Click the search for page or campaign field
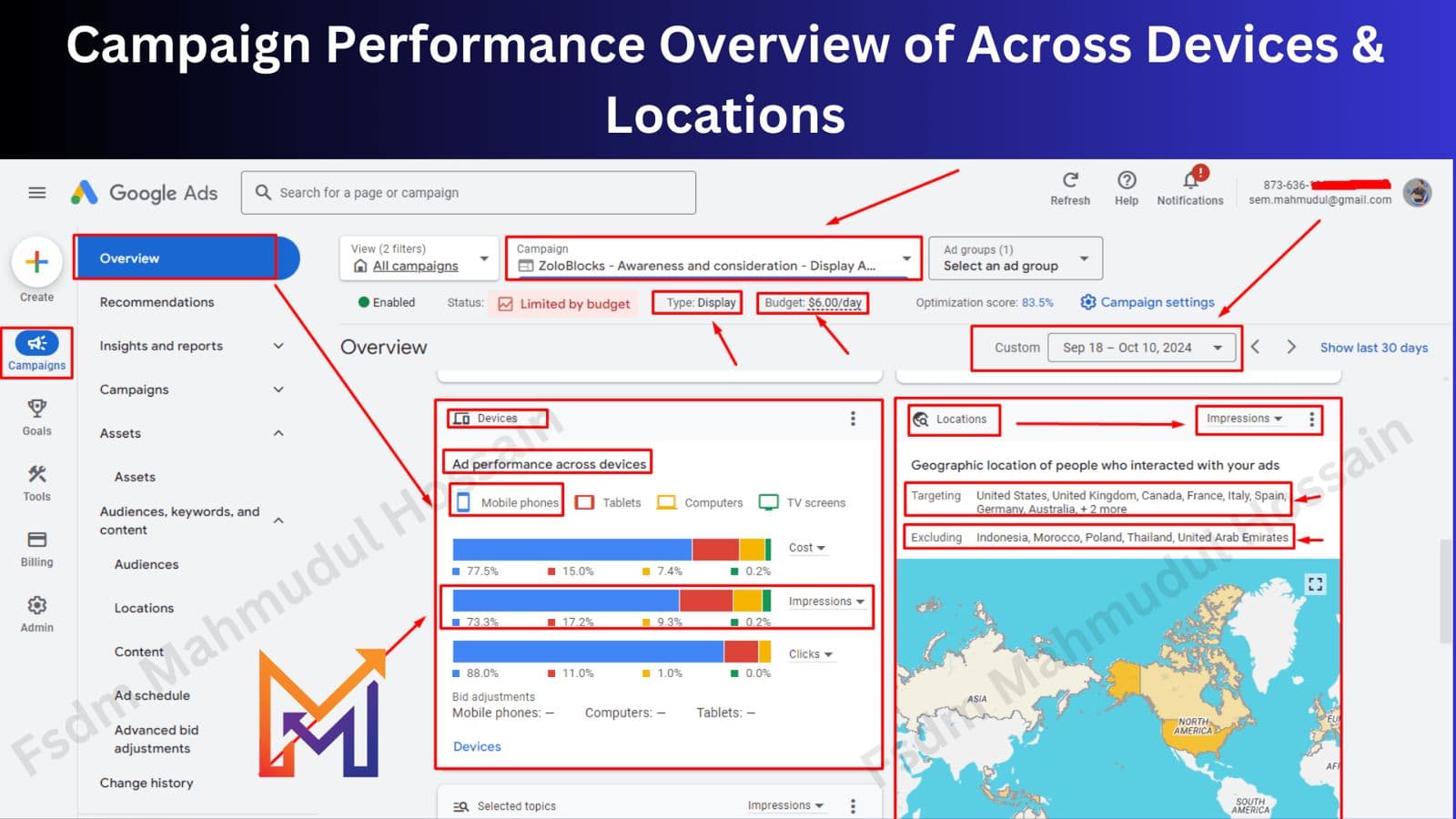Viewport: 1456px width, 819px height. [469, 193]
